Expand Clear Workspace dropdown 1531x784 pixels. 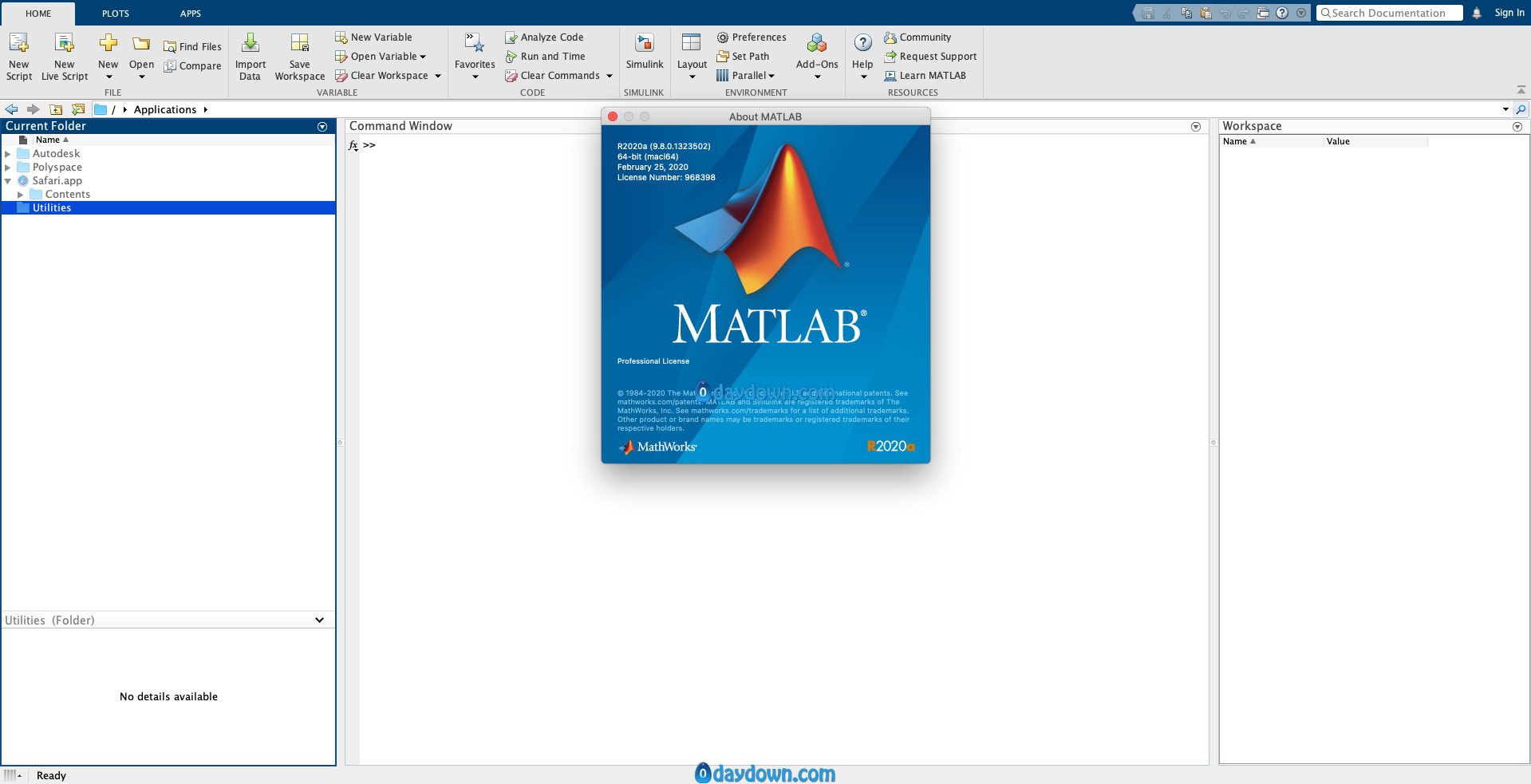point(438,76)
